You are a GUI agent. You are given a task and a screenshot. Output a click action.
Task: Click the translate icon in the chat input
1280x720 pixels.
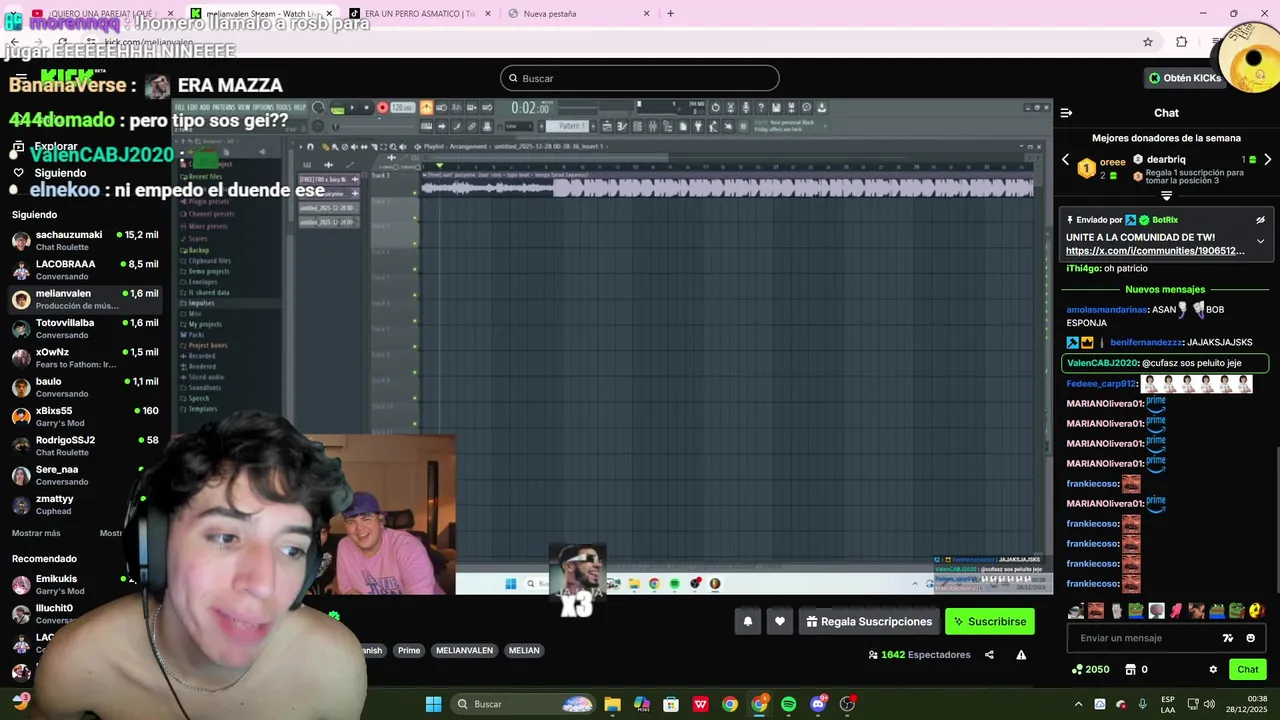point(1228,638)
